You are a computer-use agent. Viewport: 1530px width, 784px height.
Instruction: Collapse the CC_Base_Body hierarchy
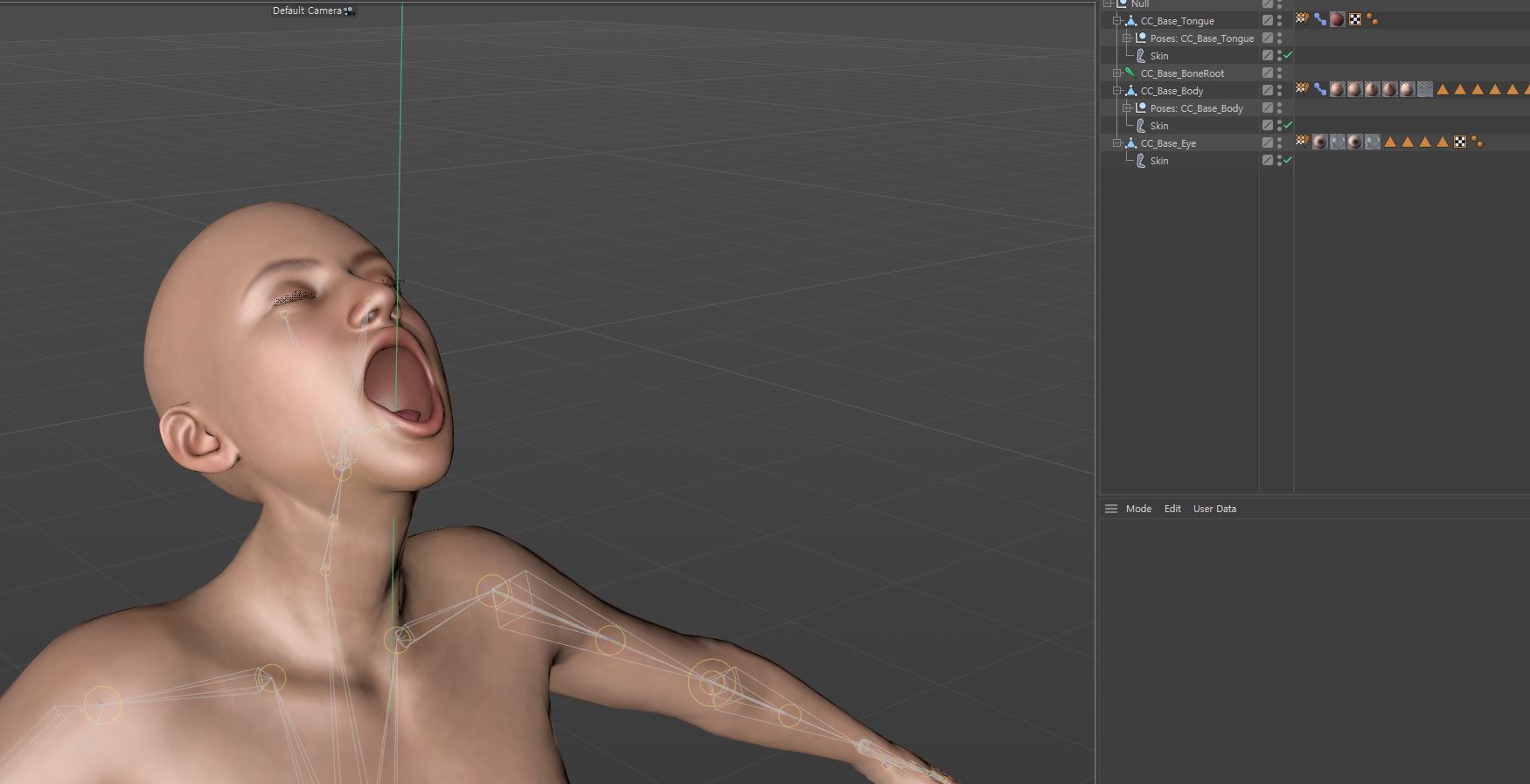click(x=1116, y=90)
